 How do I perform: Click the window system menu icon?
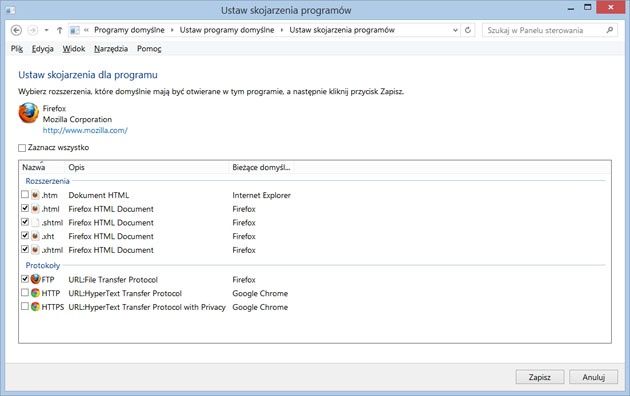pyautogui.click(x=10, y=10)
